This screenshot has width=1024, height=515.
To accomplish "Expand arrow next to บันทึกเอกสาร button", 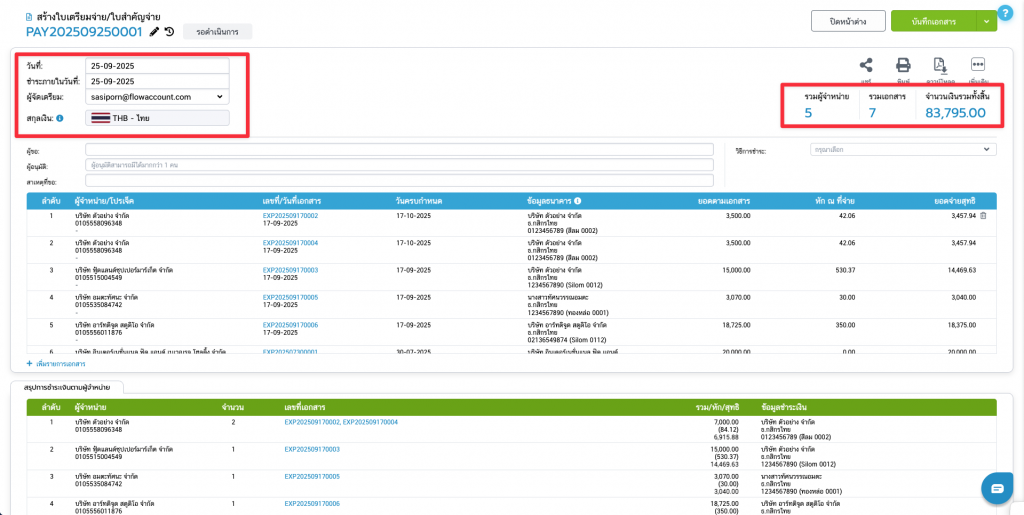I will coord(989,21).
